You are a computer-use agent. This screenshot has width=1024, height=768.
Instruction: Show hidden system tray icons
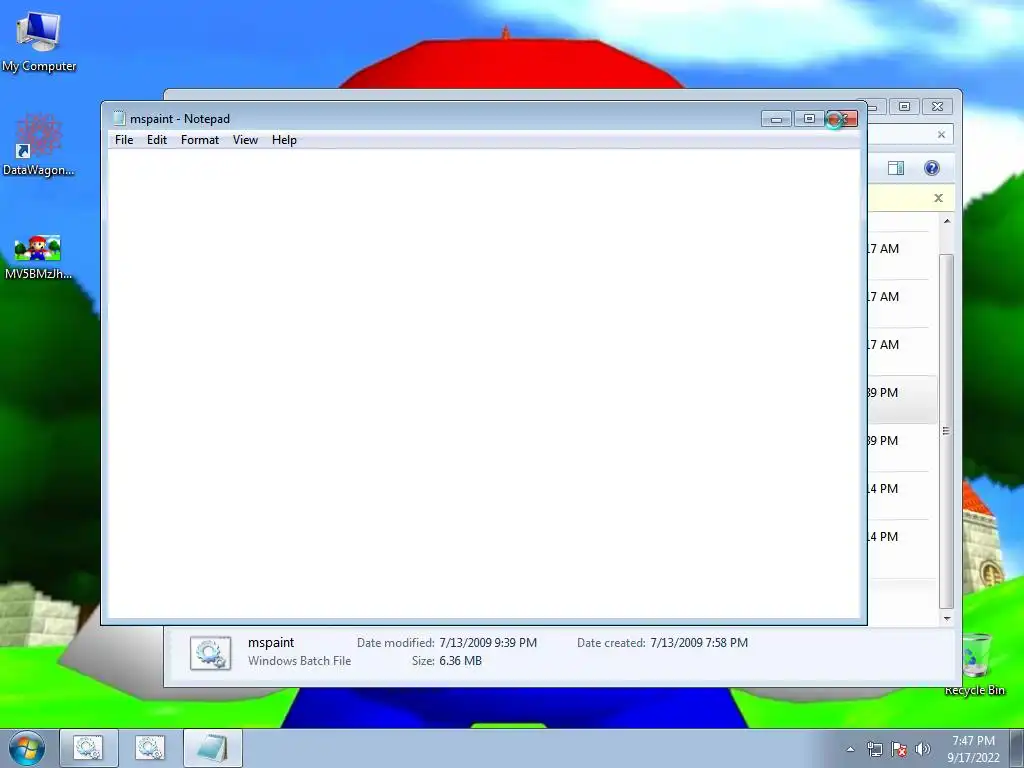pyautogui.click(x=850, y=749)
